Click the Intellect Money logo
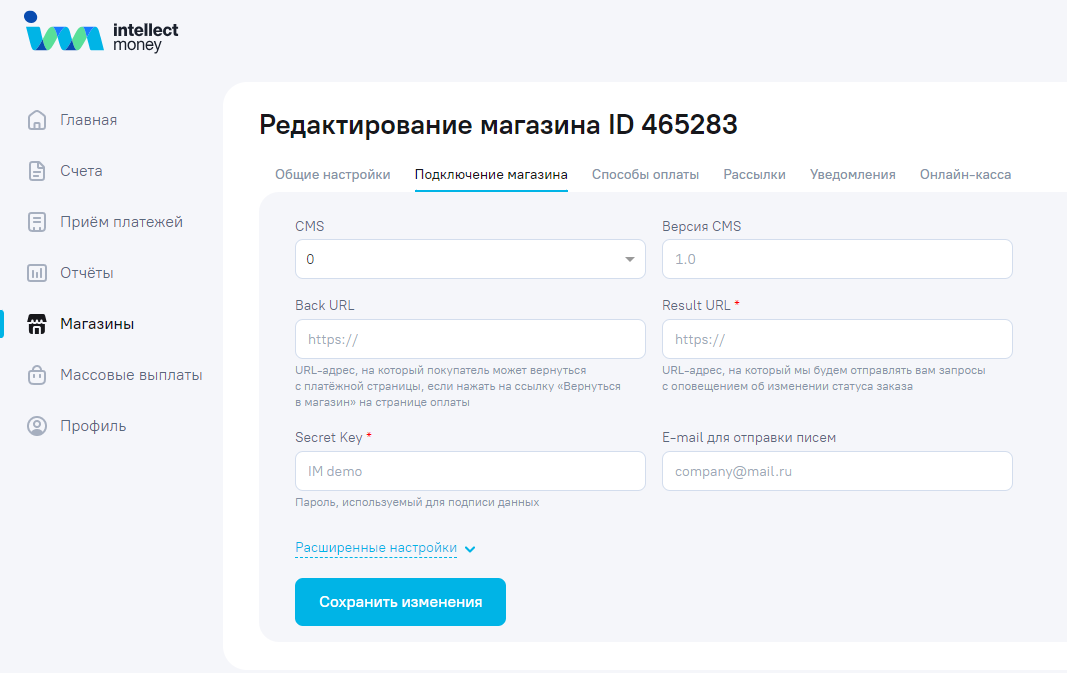The height and width of the screenshot is (673, 1067). [x=101, y=36]
